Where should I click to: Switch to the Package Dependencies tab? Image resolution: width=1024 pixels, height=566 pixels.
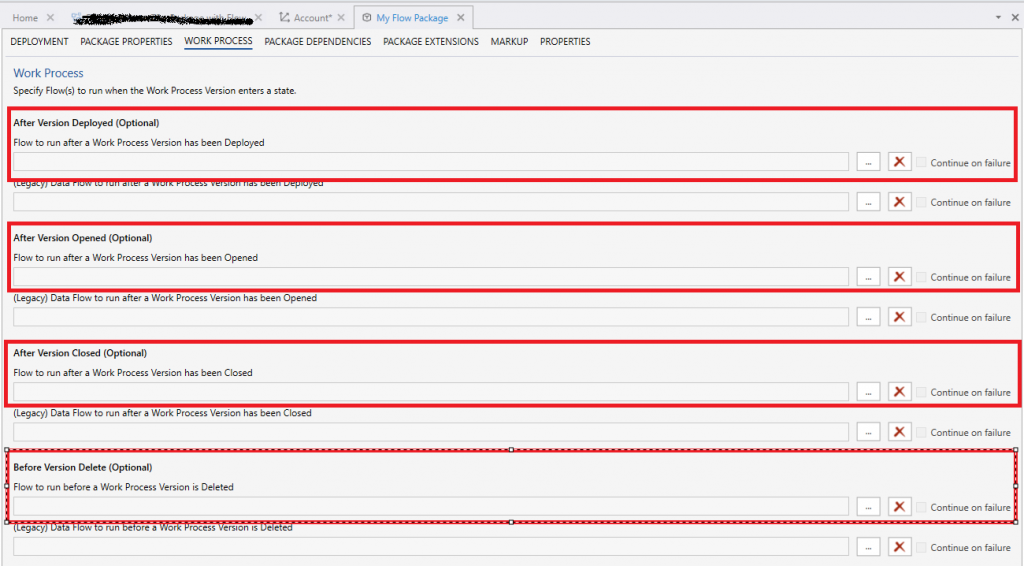pos(317,42)
